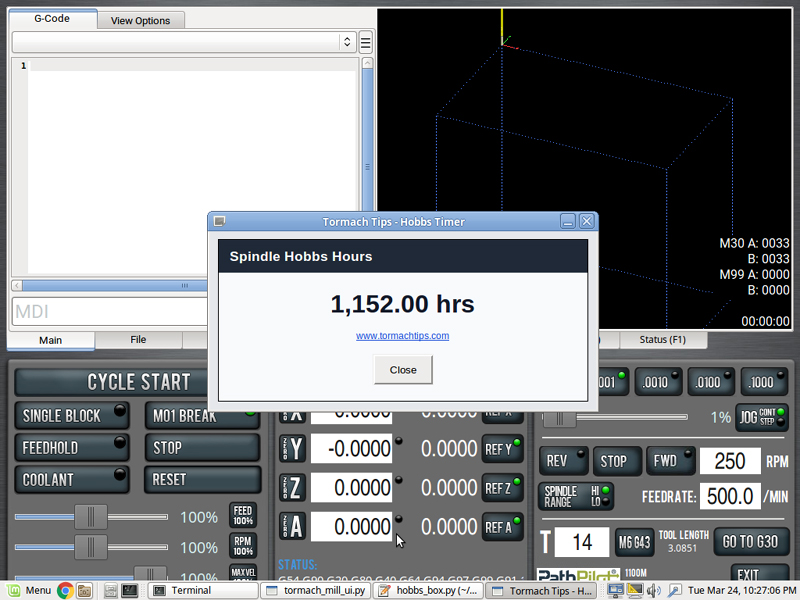Screen dimensions: 800x600
Task: Close the Hobbs Timer dialog
Action: coord(403,369)
